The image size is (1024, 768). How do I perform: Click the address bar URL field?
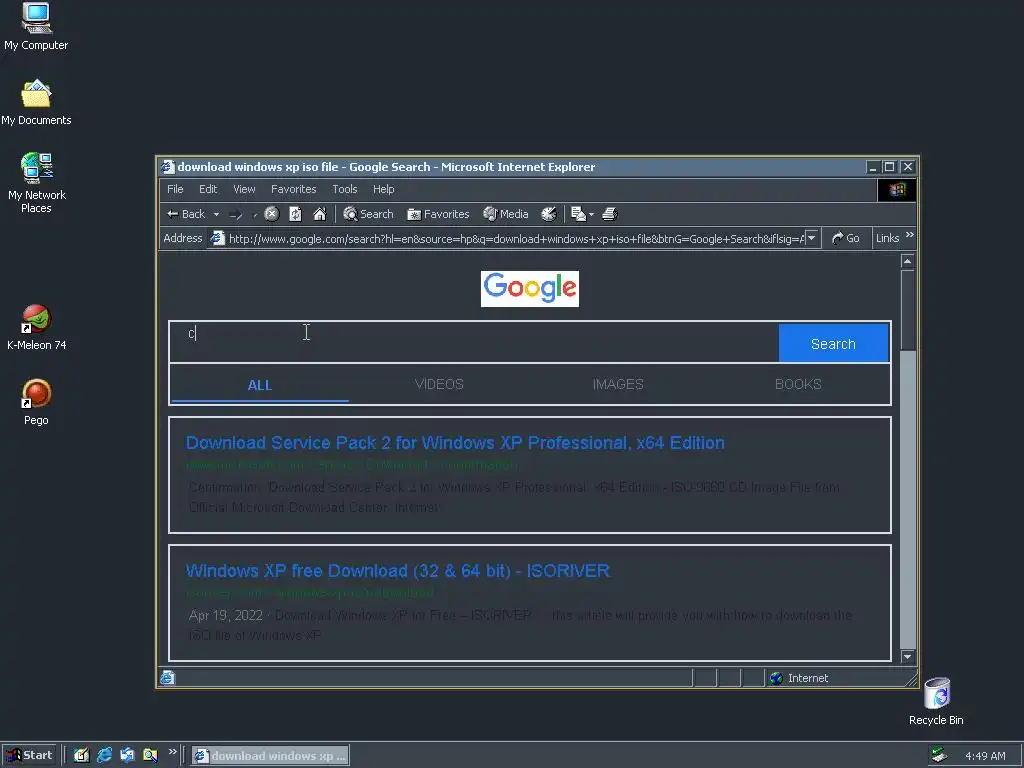click(516, 239)
